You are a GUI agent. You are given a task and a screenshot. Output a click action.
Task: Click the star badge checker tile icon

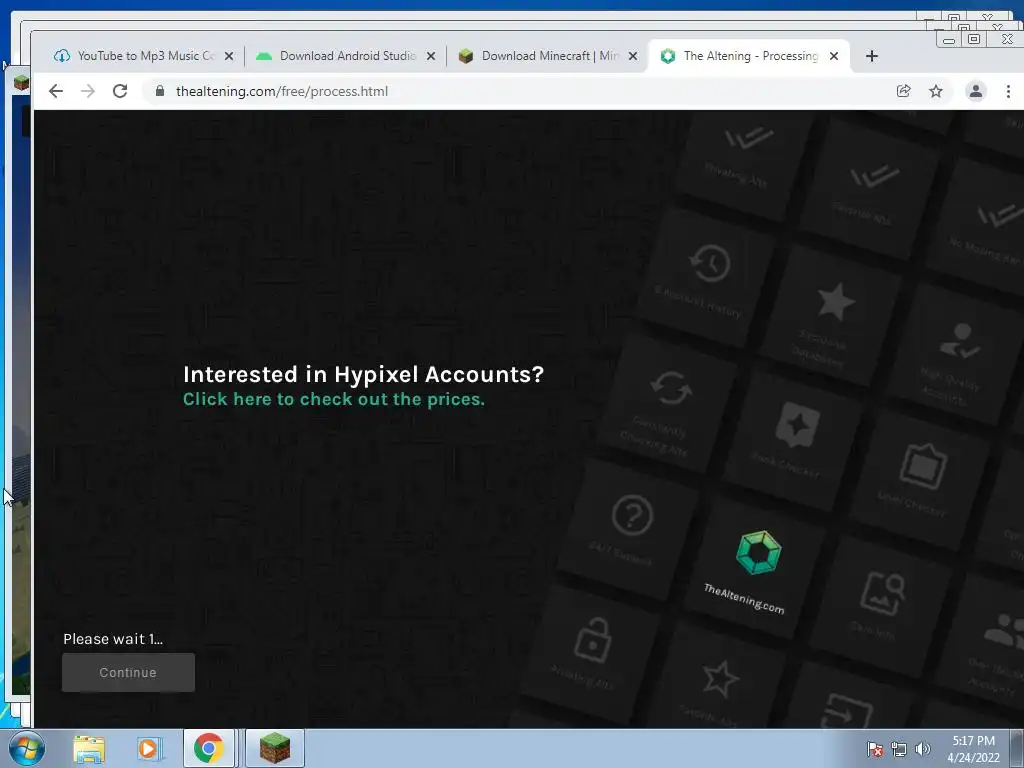(x=797, y=424)
